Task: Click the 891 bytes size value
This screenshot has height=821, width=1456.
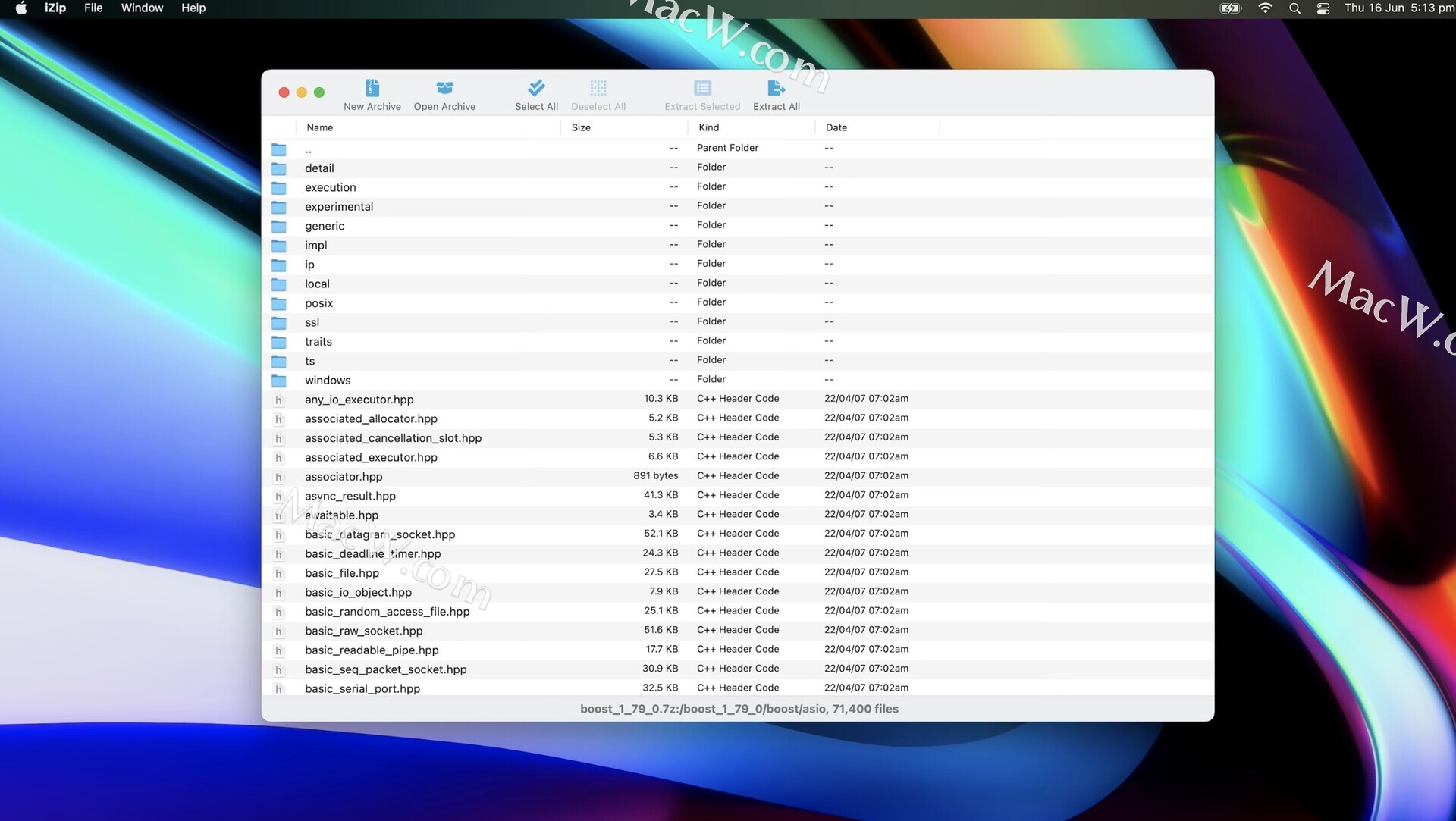Action: pos(655,476)
